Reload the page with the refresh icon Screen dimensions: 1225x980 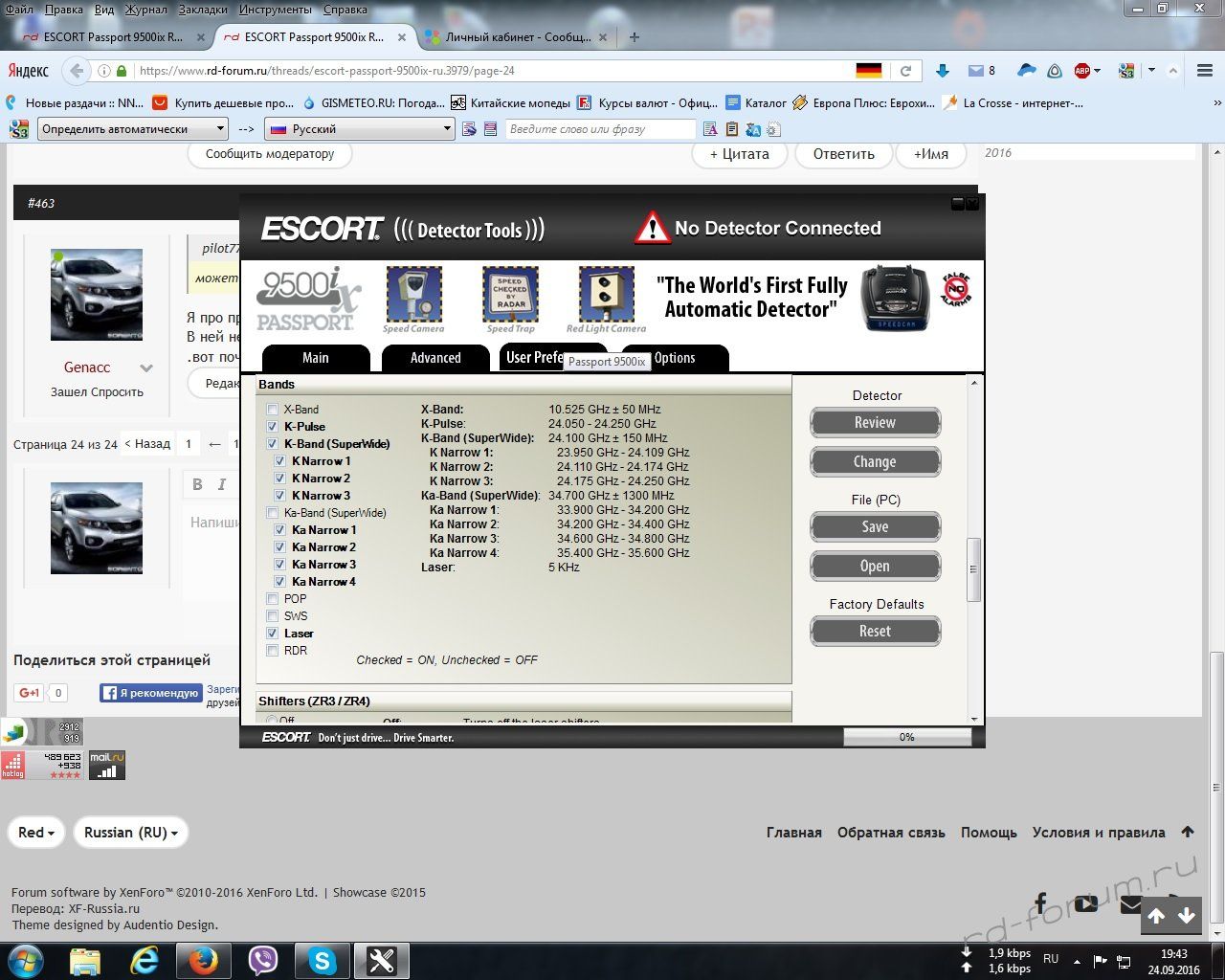pos(905,71)
